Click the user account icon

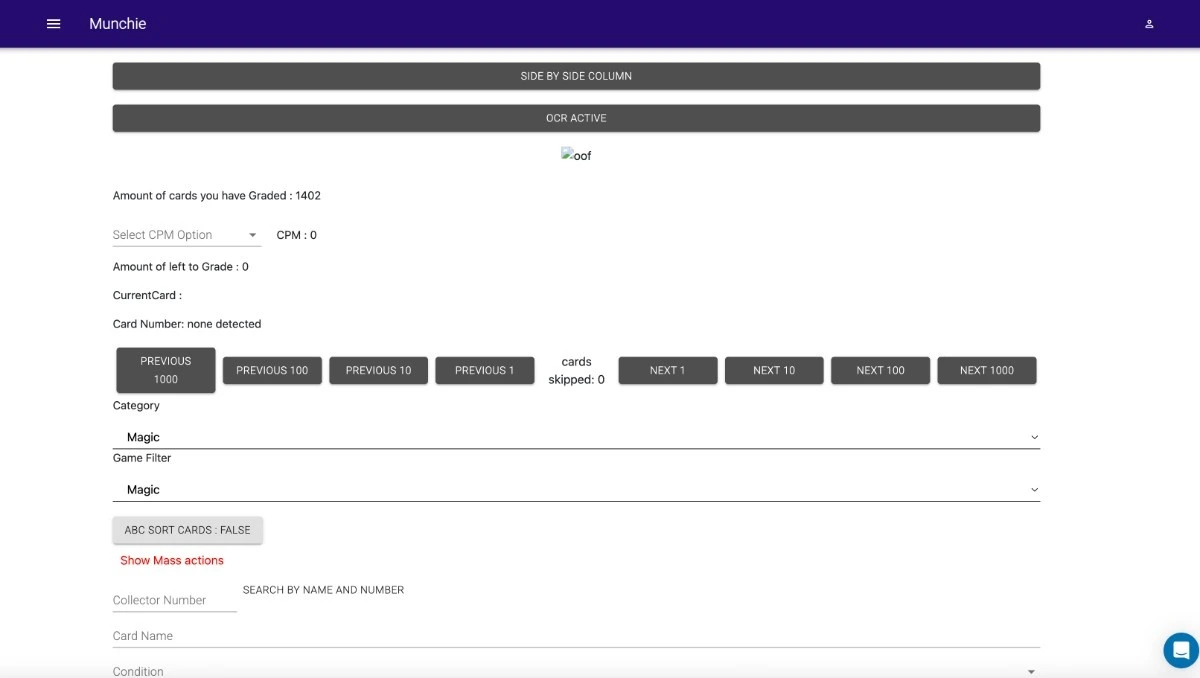click(1148, 23)
